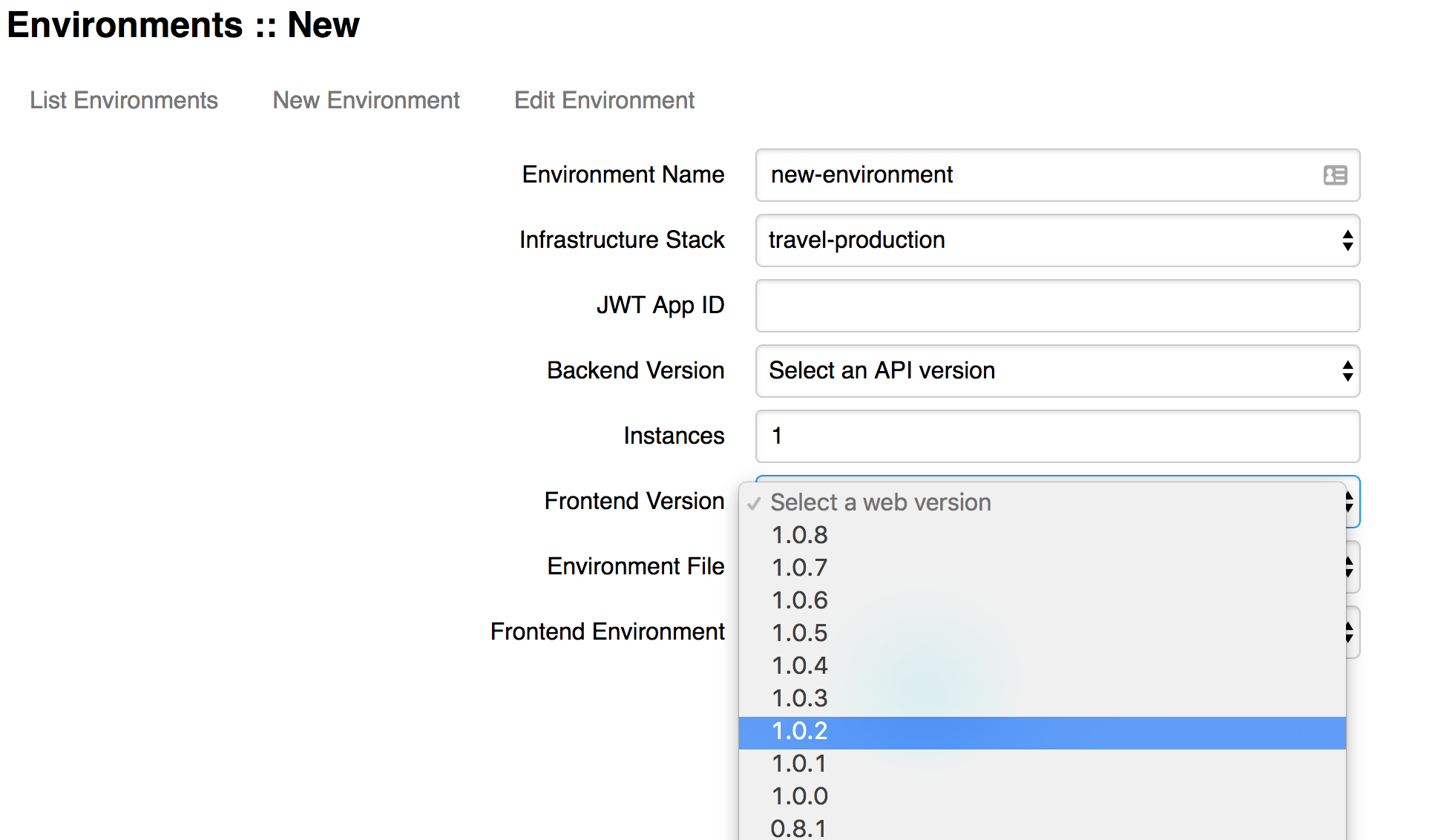Pick version 1.0.0 from dropdown
Viewport: 1438px width, 840px height.
point(800,796)
